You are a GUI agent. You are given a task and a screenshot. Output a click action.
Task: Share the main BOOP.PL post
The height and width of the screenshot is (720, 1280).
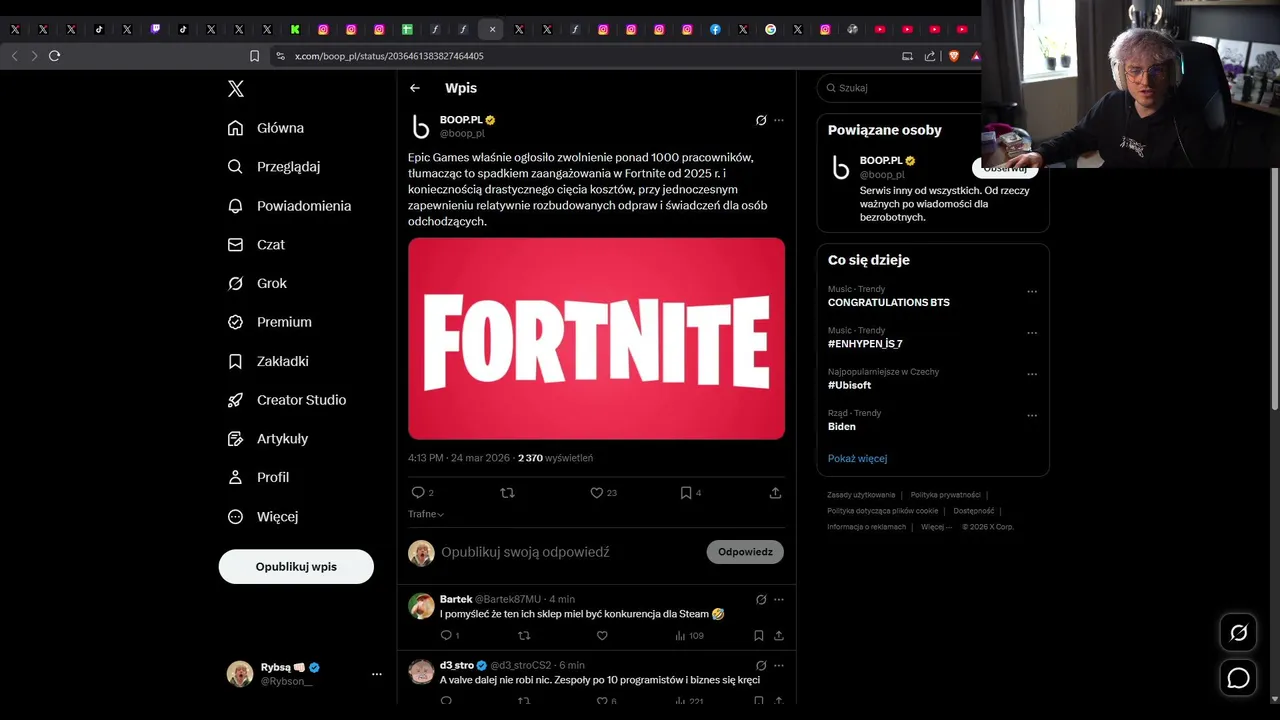(x=775, y=493)
